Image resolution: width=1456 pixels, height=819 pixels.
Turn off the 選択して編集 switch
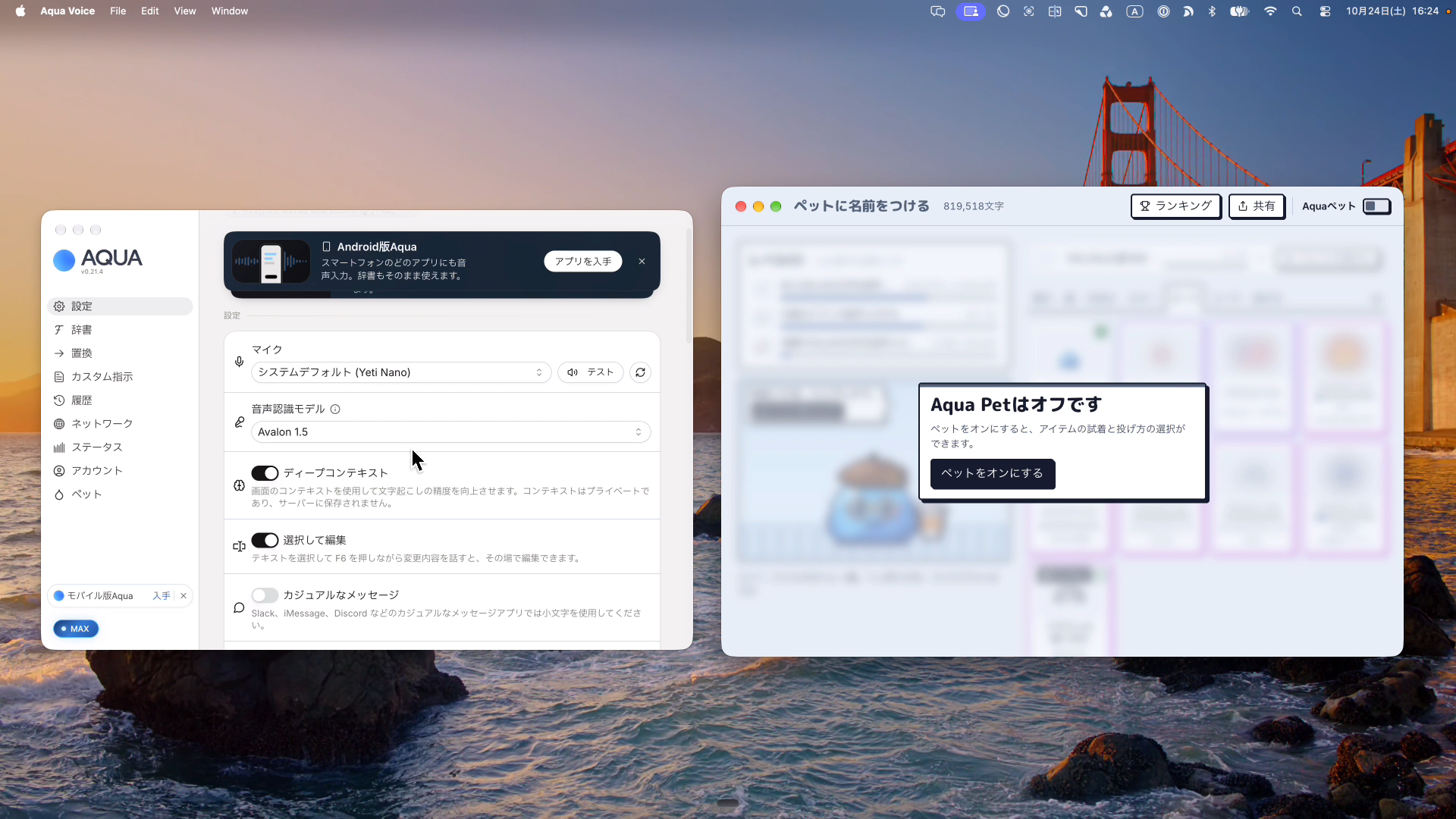click(265, 540)
